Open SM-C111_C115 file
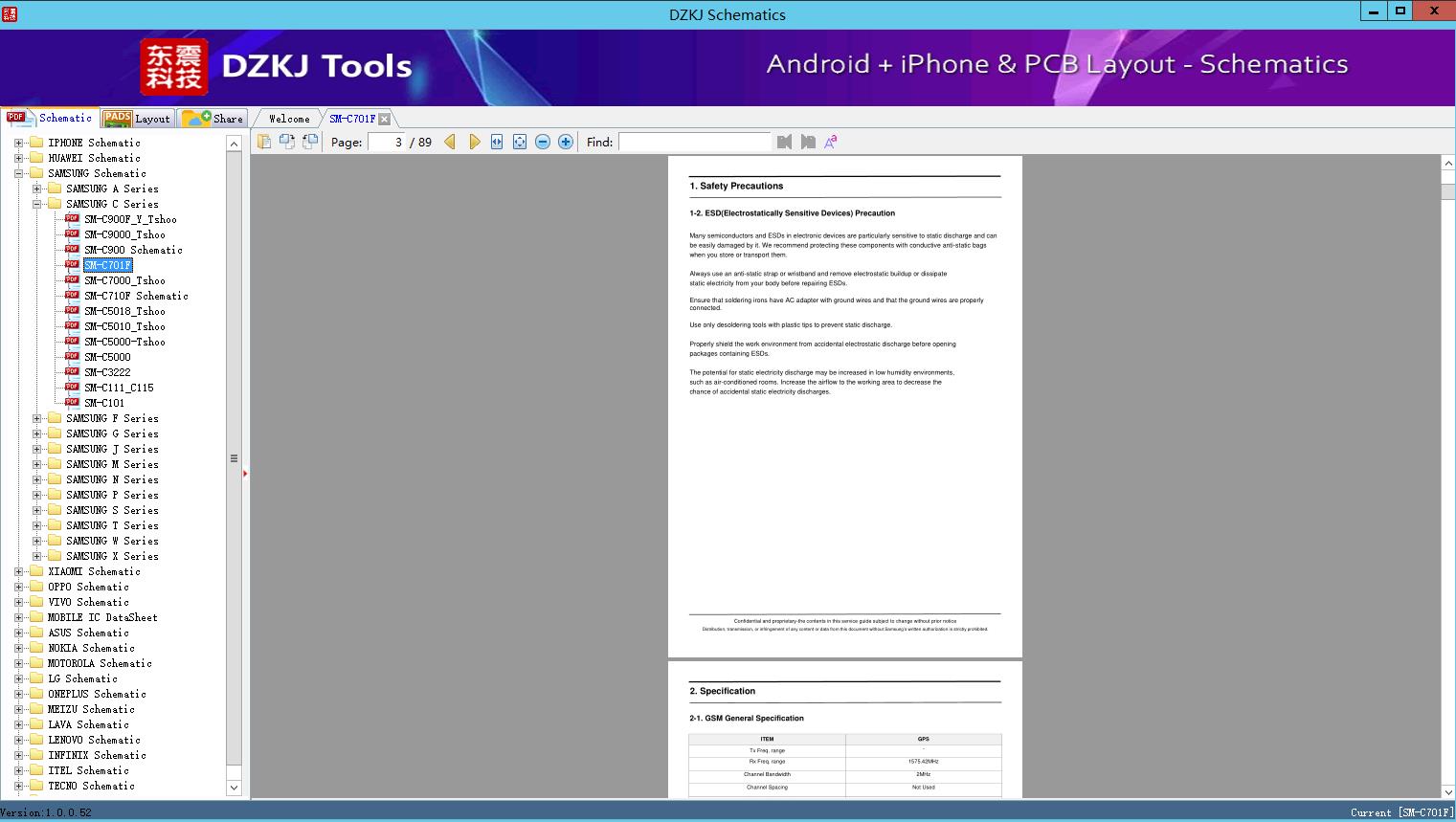Screen dimensions: 1456x822 click(119, 388)
